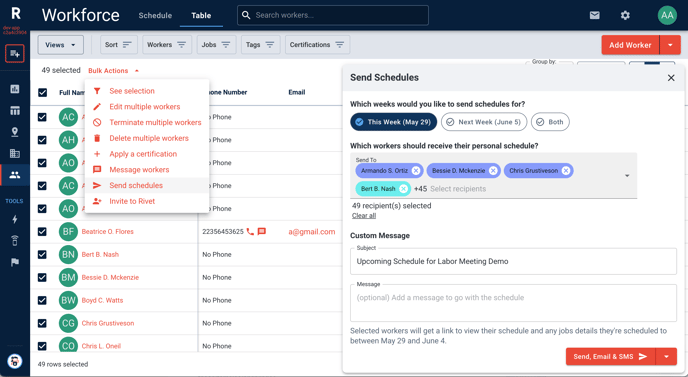Click the Send, Email & SMS button

(x=610, y=357)
